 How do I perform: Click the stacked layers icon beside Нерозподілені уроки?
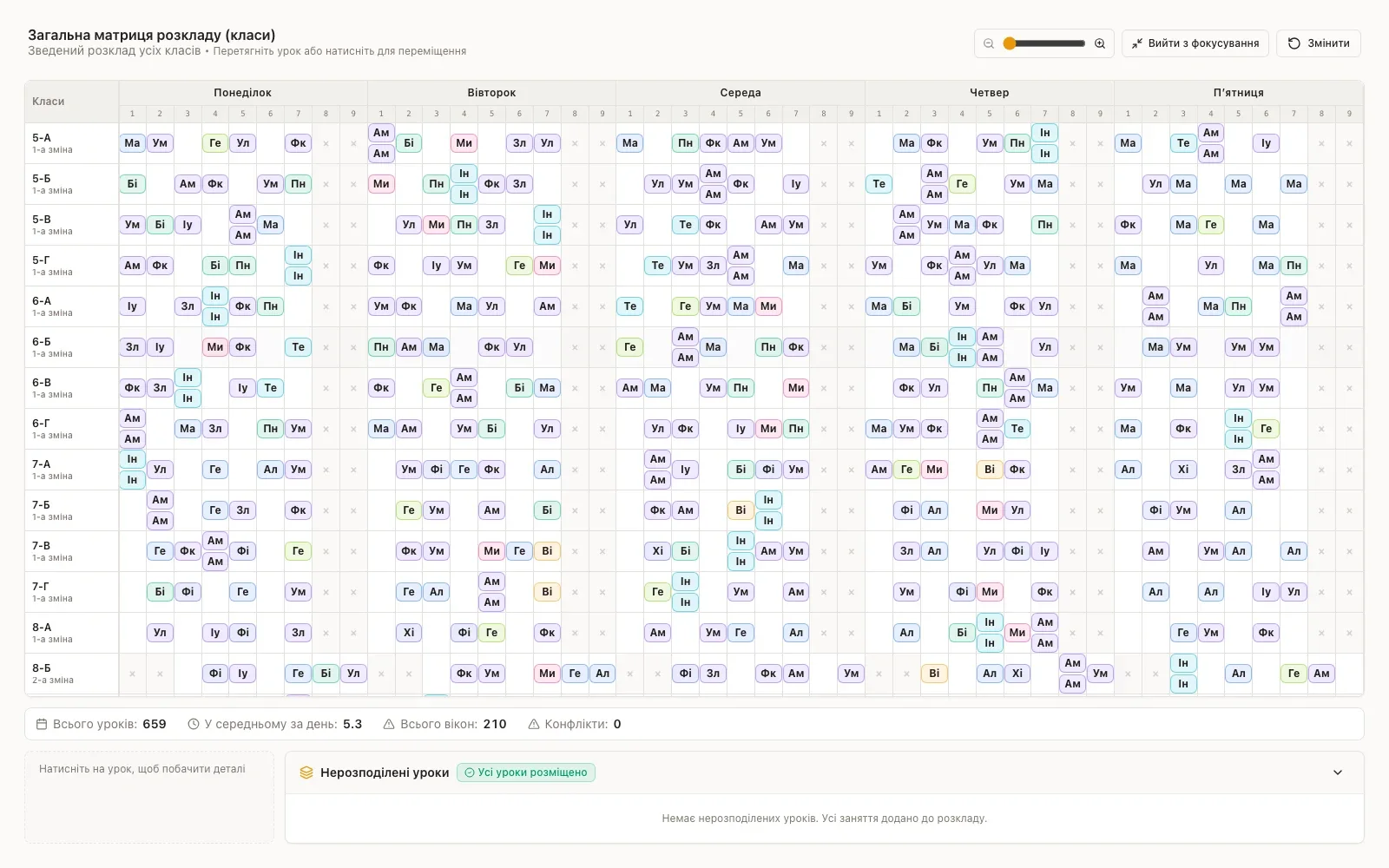pos(306,773)
